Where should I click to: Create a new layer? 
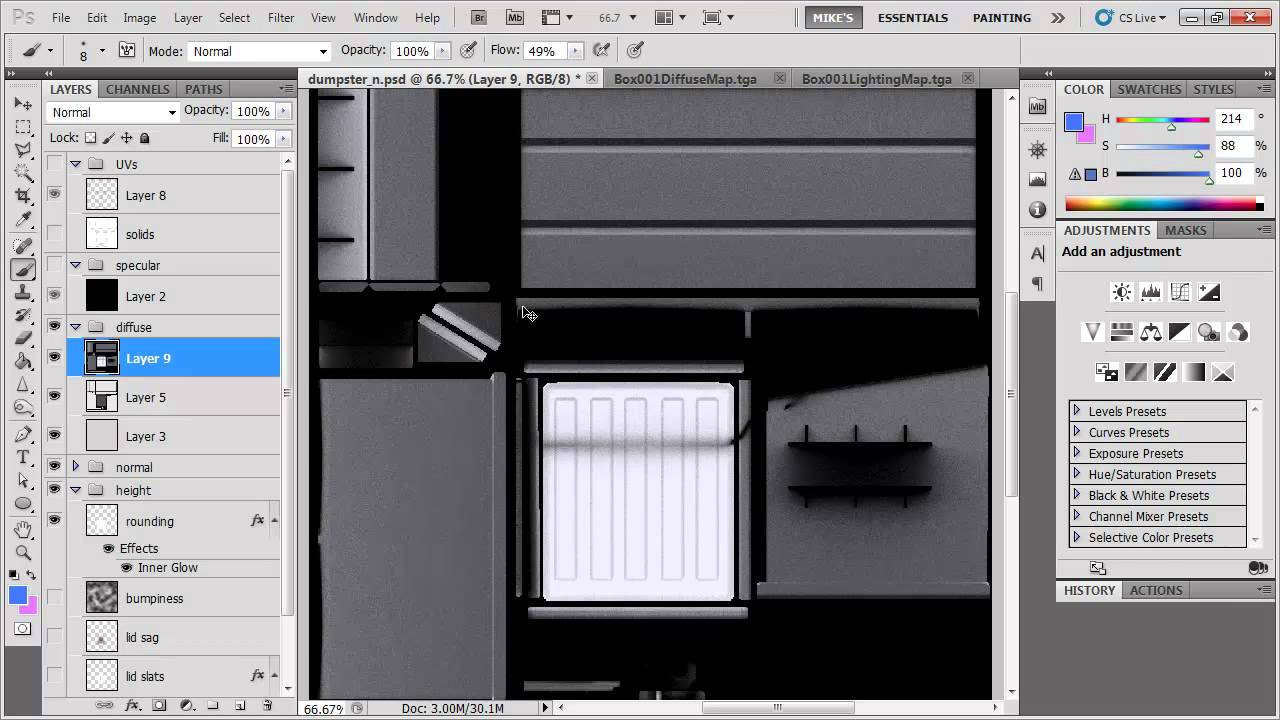pos(240,706)
